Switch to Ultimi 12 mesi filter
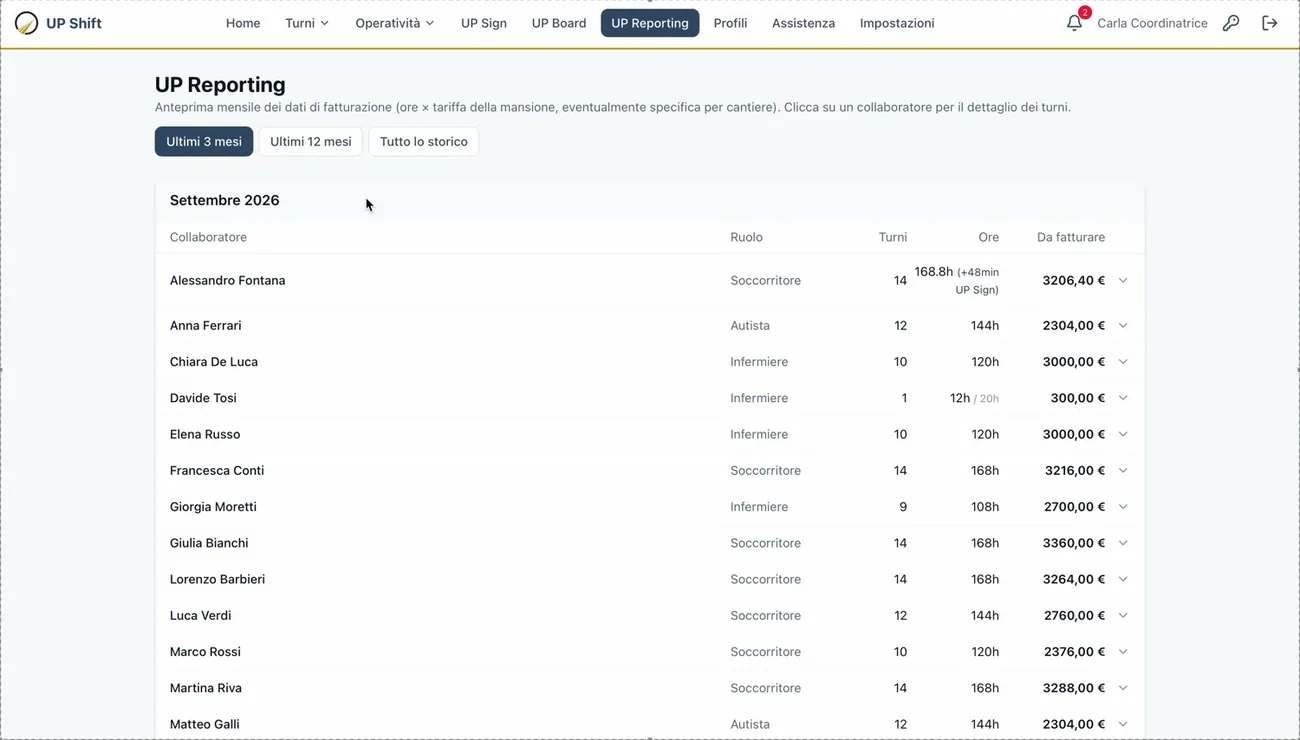Viewport: 1300px width, 740px height. [x=311, y=142]
